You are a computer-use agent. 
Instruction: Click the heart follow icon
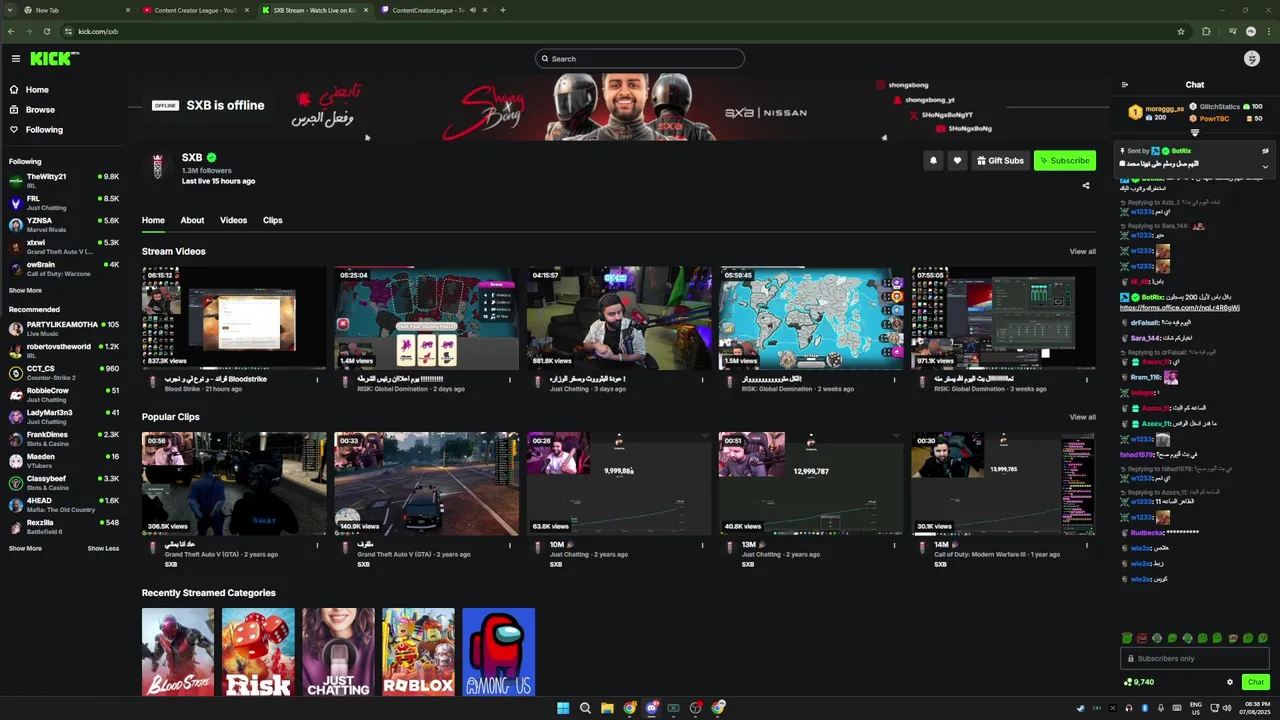pos(957,160)
